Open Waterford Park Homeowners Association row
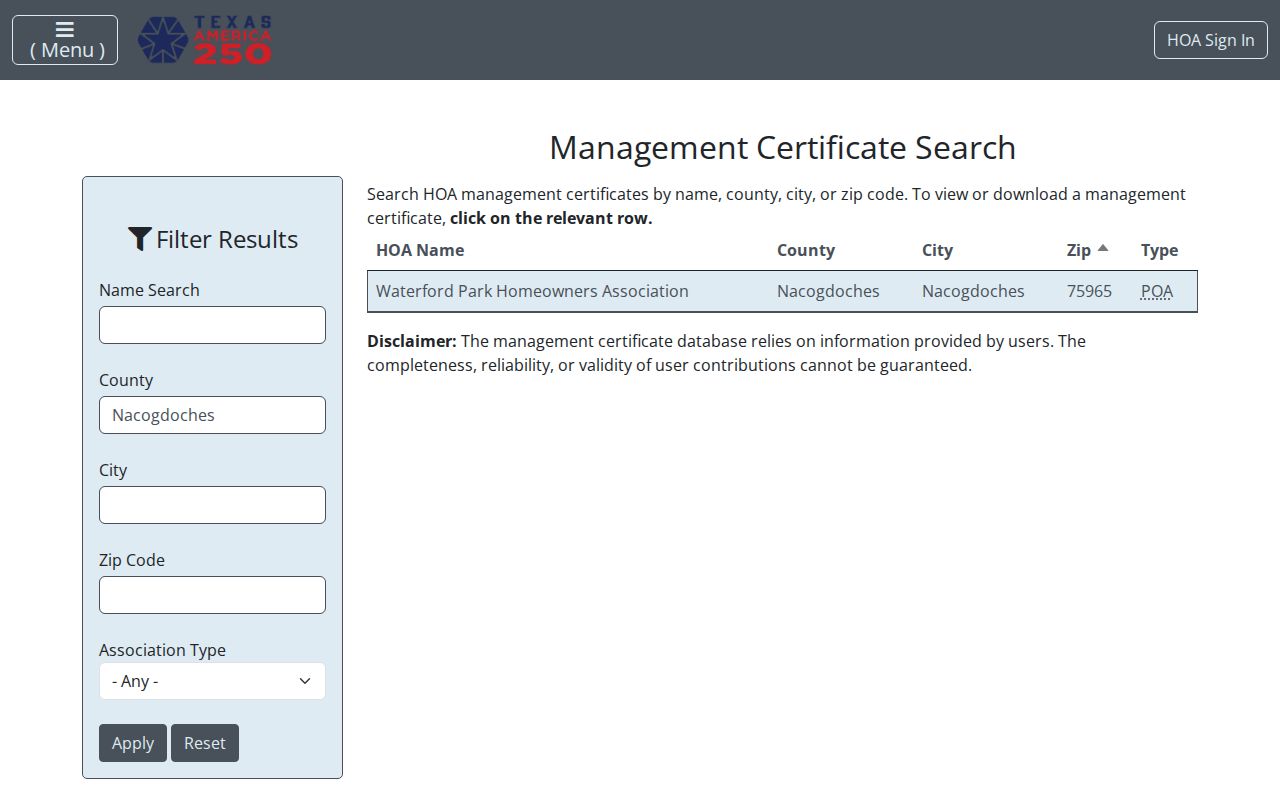Viewport: 1280px width, 800px height. 782,291
